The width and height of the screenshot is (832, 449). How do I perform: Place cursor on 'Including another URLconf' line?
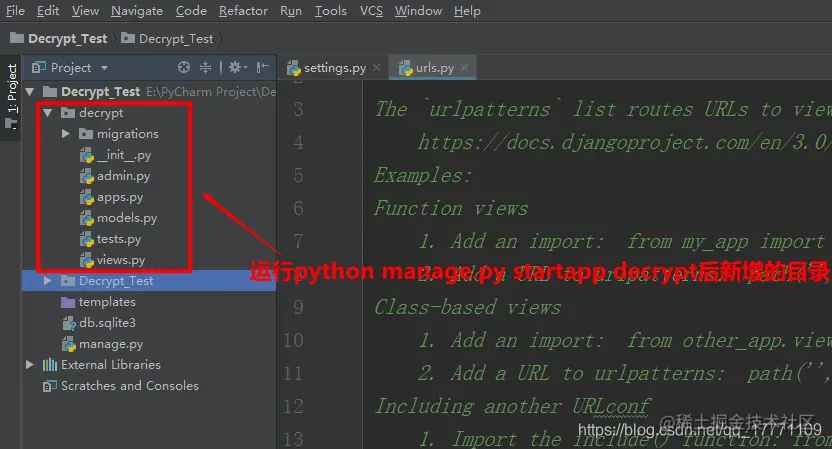[x=512, y=407]
